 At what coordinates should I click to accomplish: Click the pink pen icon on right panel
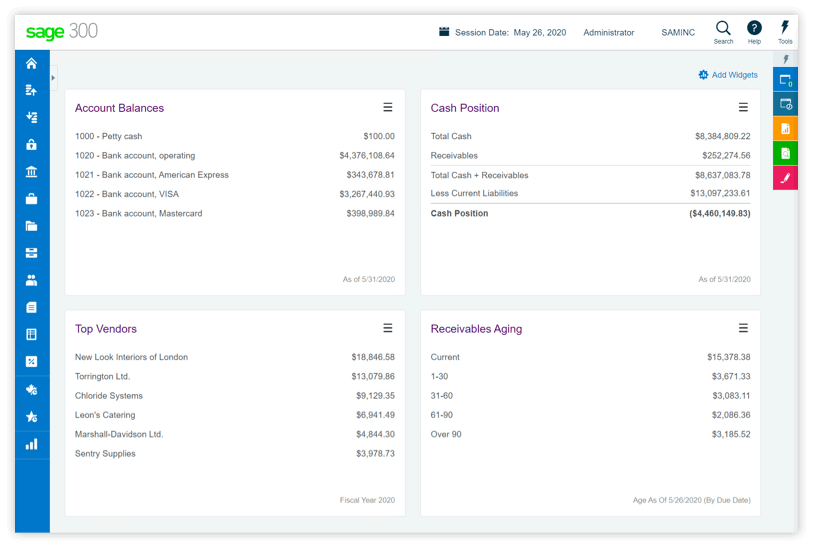click(x=785, y=178)
